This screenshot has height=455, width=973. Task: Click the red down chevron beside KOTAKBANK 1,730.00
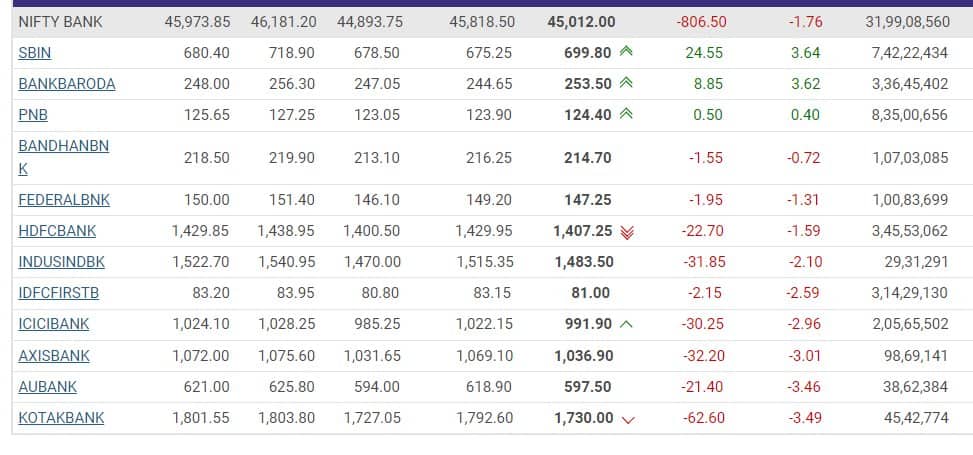[x=628, y=419]
